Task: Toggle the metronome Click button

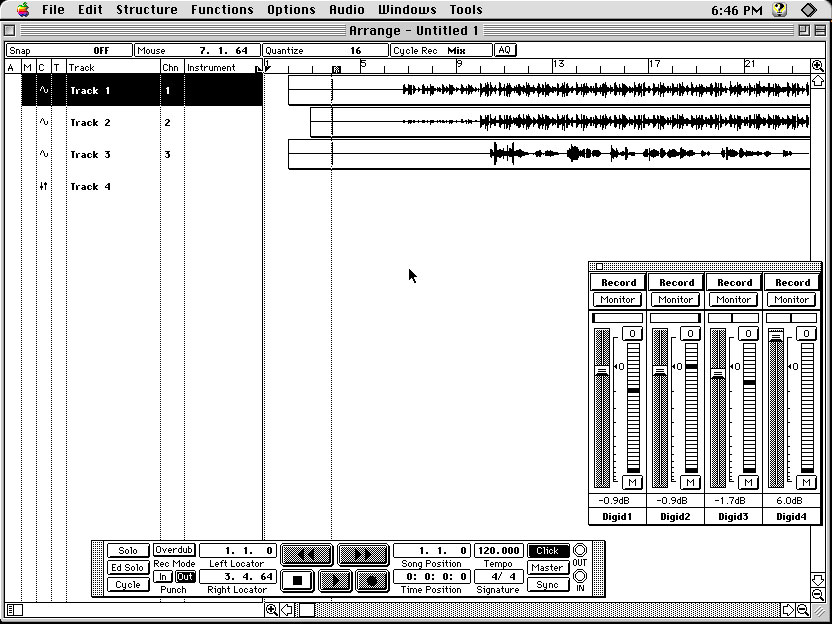Action: [x=548, y=551]
